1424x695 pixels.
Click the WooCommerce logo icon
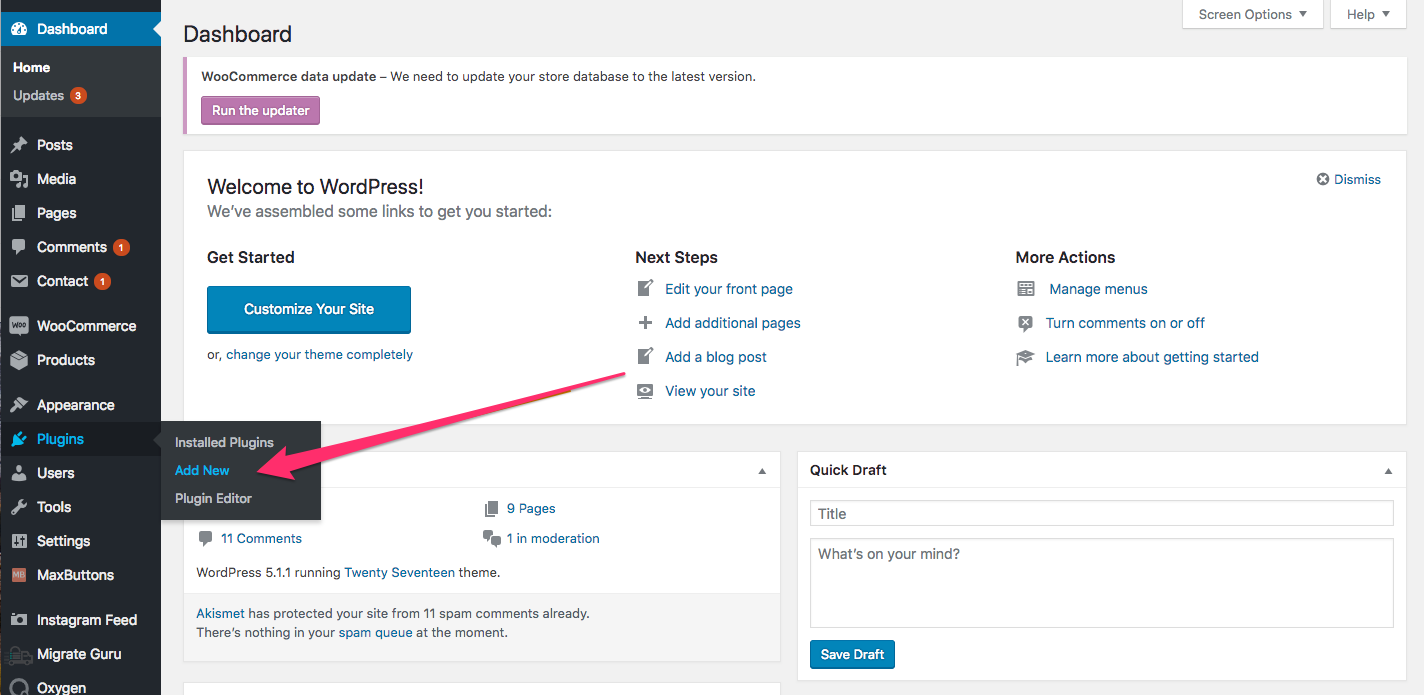coord(19,326)
